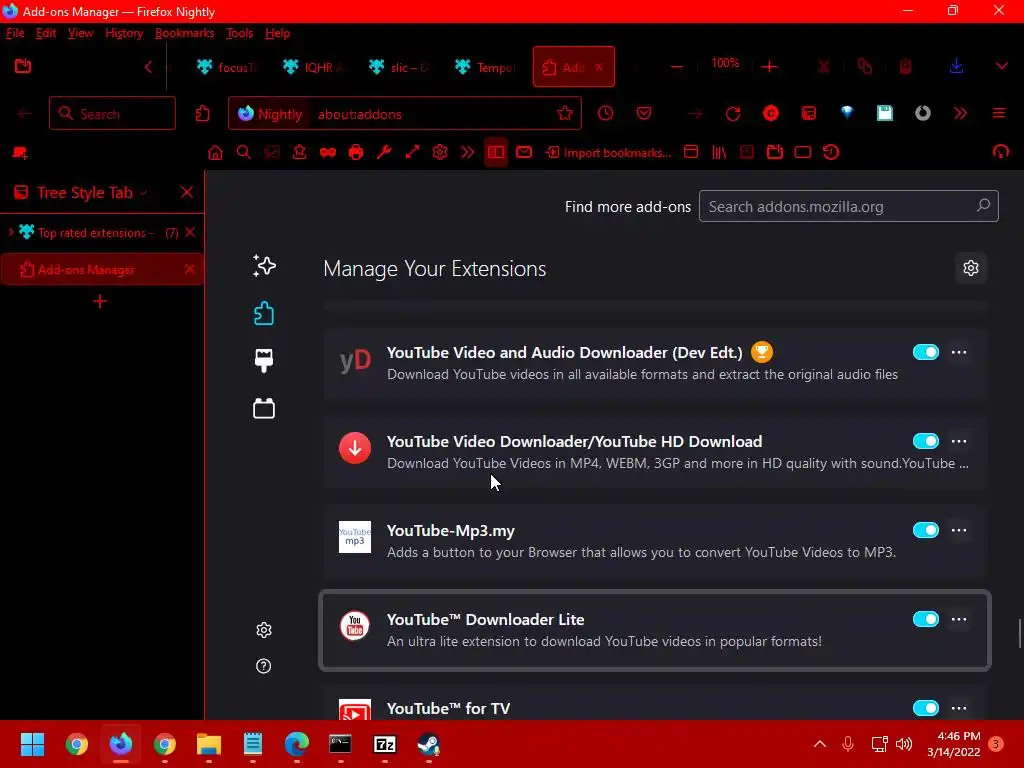Open the File menu
The height and width of the screenshot is (768, 1024).
pyautogui.click(x=15, y=33)
